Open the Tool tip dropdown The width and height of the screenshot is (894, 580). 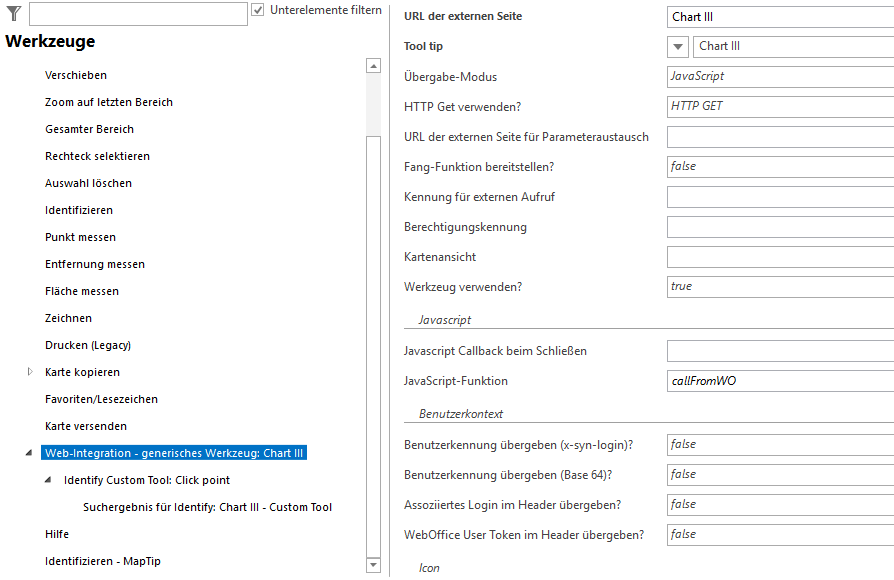point(677,46)
